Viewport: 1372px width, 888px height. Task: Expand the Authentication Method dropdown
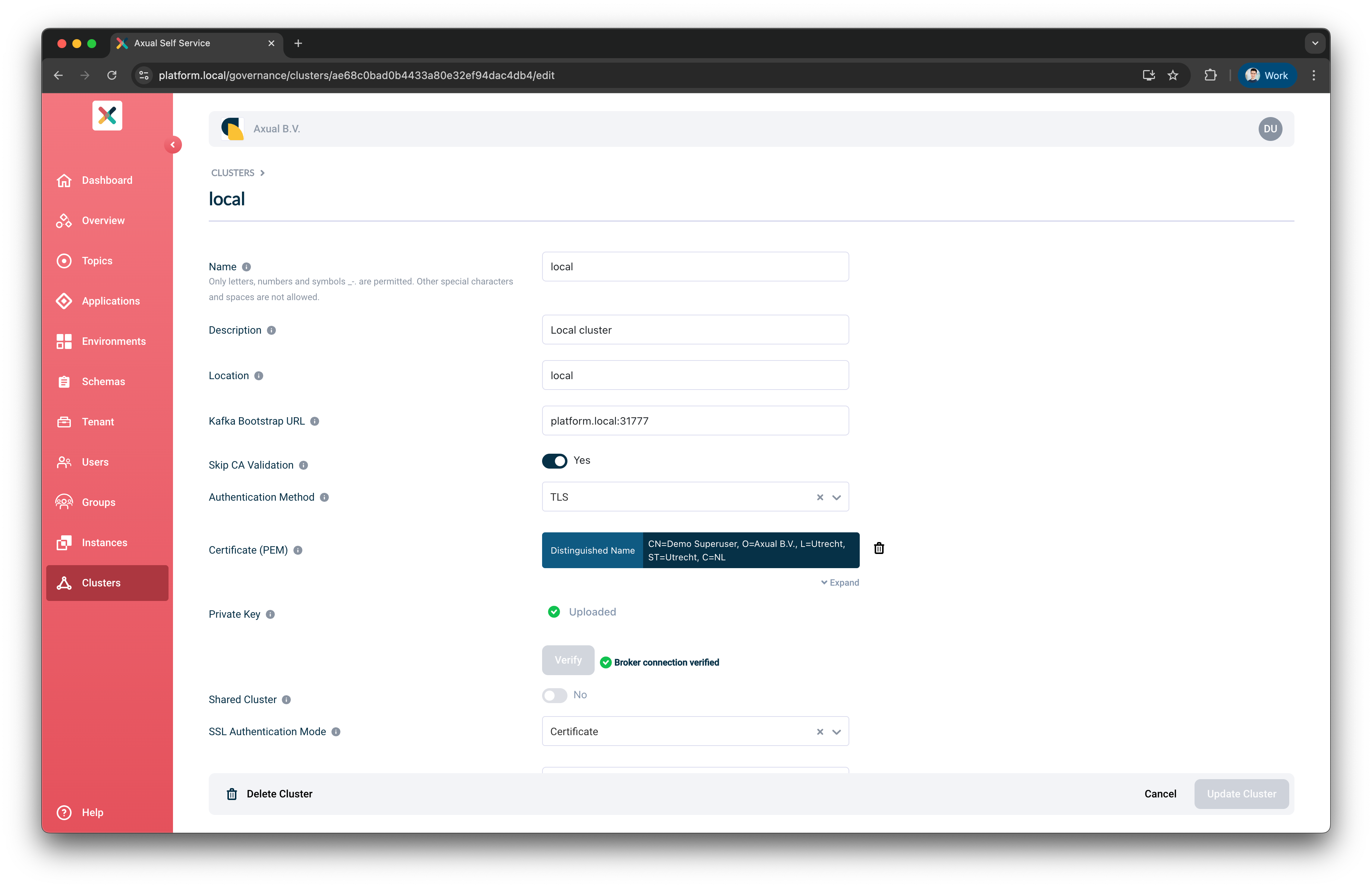pyautogui.click(x=836, y=497)
